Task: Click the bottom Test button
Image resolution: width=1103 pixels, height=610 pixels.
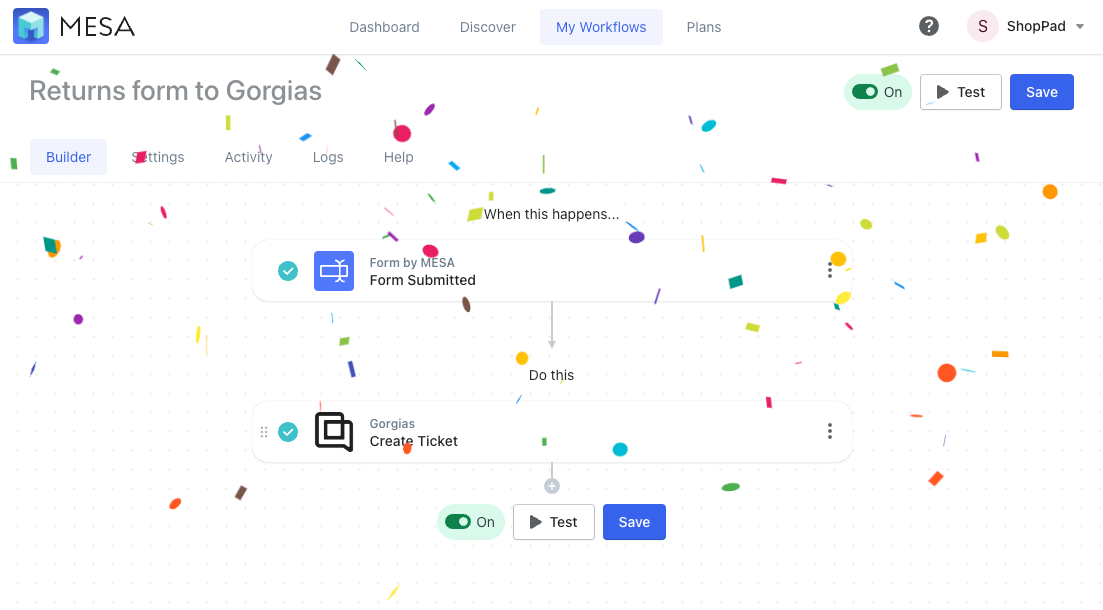Action: coord(554,522)
